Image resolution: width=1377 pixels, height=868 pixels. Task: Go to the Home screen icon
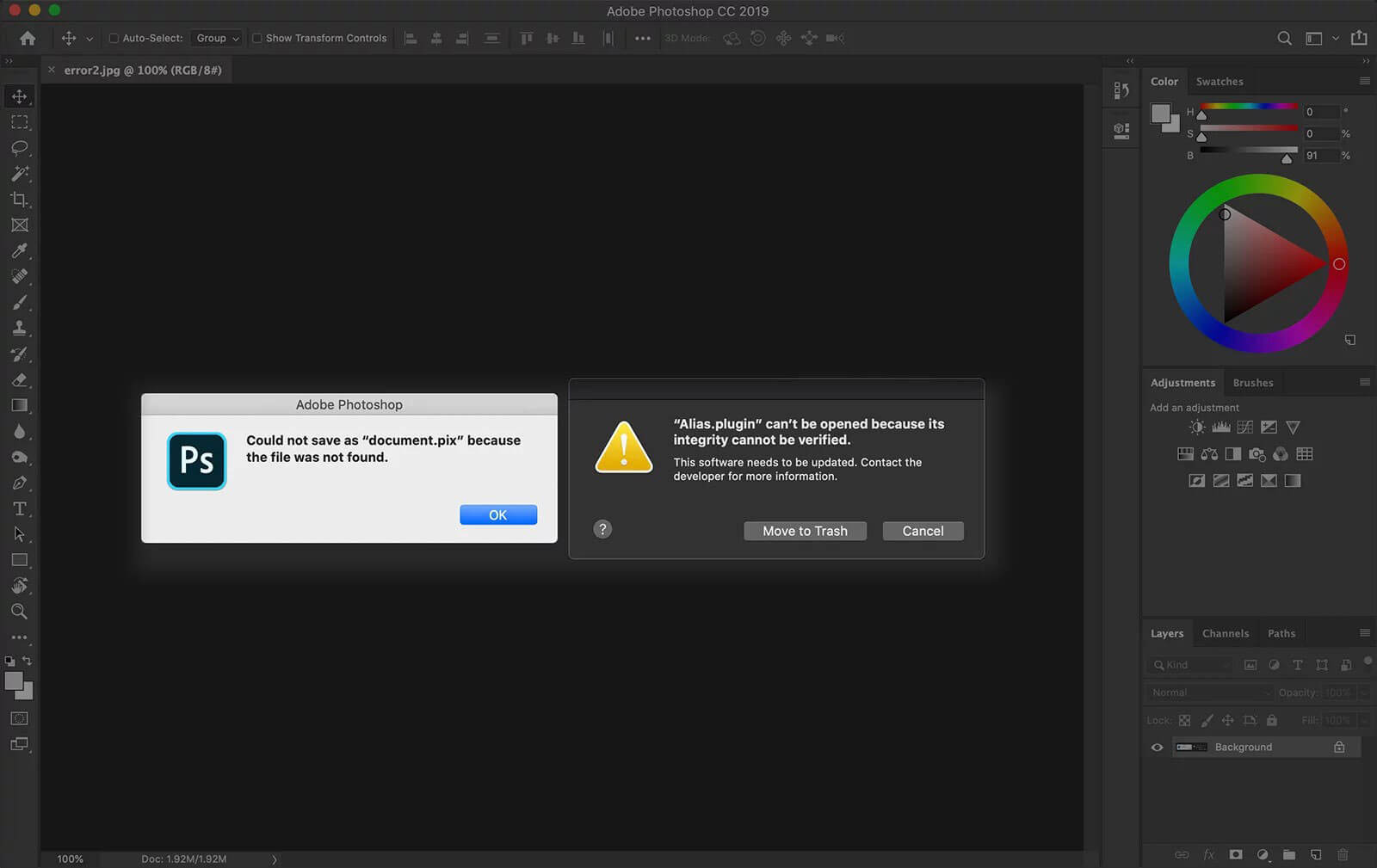tap(28, 38)
